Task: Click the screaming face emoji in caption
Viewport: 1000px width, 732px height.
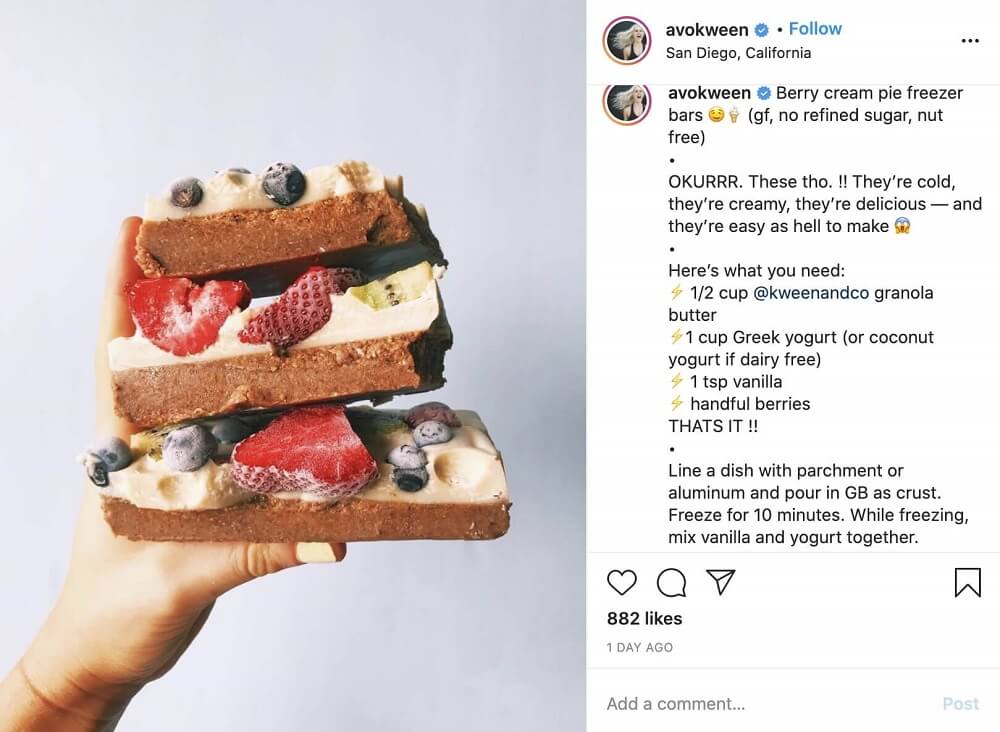Action: (x=901, y=226)
